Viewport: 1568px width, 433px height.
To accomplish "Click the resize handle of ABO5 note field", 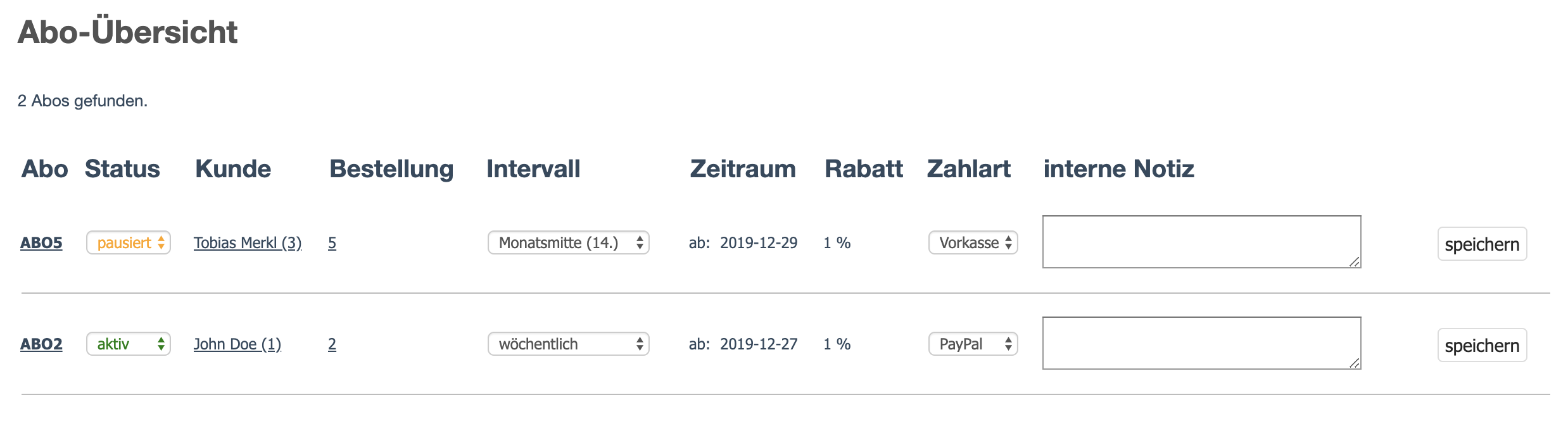I will (1355, 261).
